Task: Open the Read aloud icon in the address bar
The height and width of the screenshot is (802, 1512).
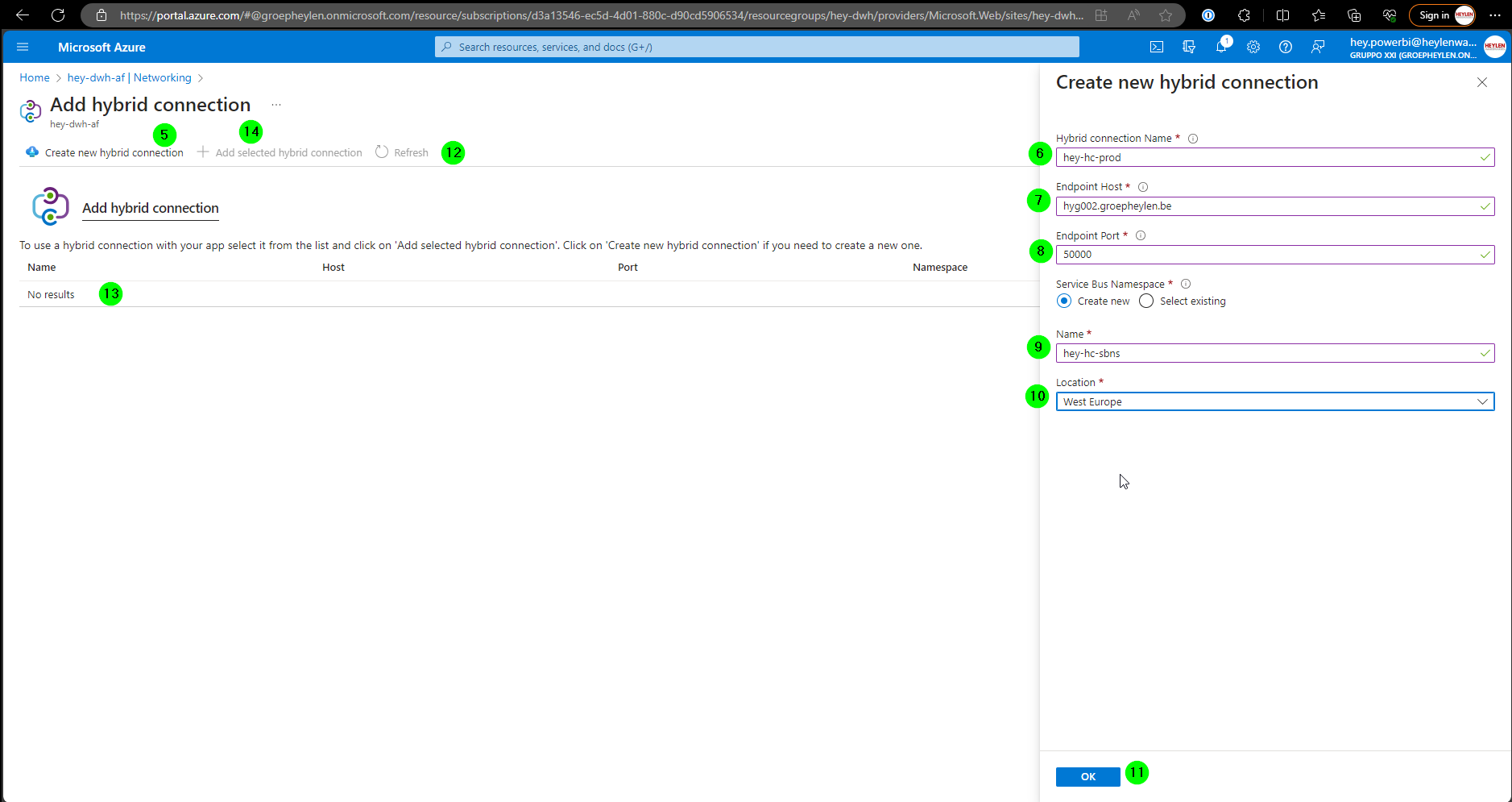Action: (x=1133, y=15)
